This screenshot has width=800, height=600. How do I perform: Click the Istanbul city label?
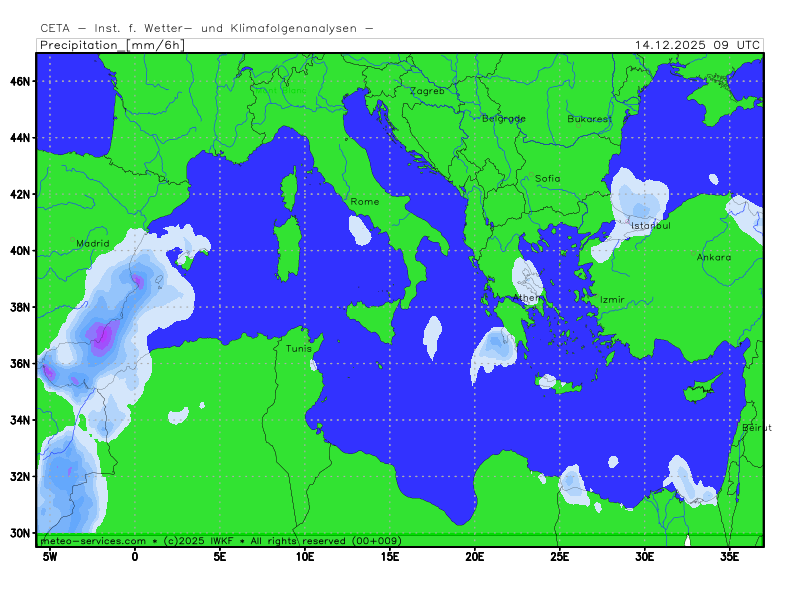[x=650, y=225]
